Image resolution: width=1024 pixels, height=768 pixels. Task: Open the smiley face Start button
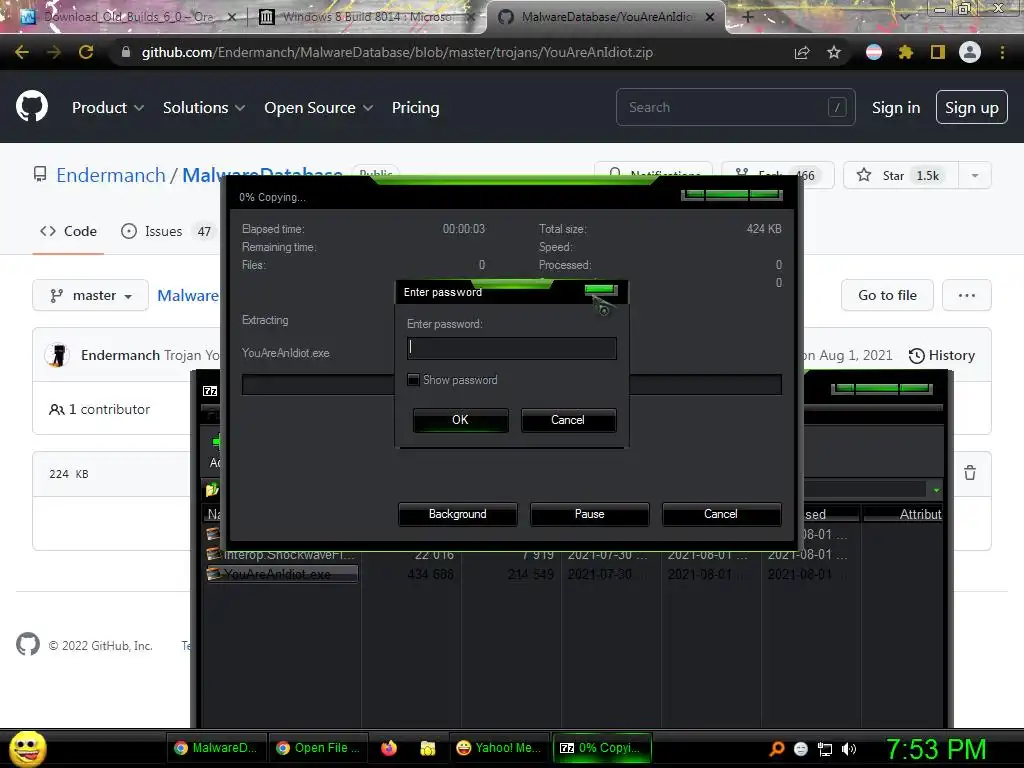27,748
